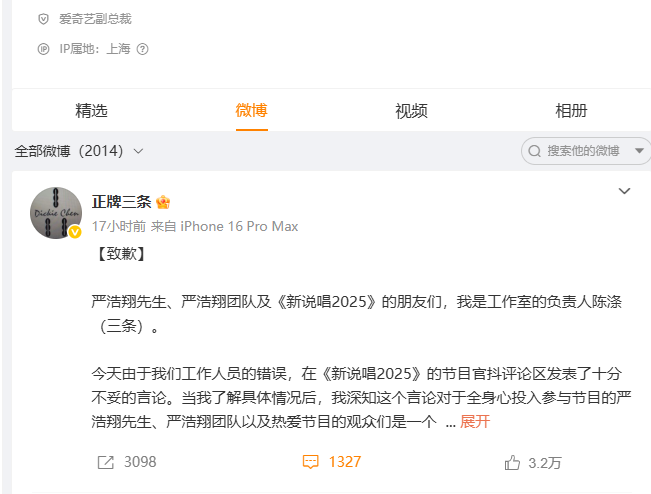Switch to the 视频 tab
This screenshot has width=651, height=494.
(411, 111)
